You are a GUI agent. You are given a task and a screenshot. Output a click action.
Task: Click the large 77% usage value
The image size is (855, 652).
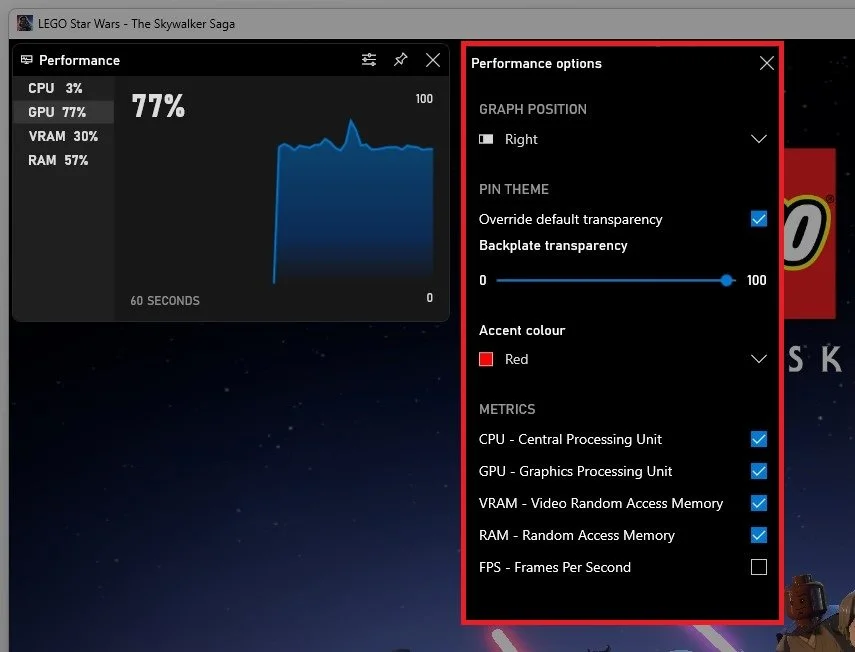coord(158,106)
